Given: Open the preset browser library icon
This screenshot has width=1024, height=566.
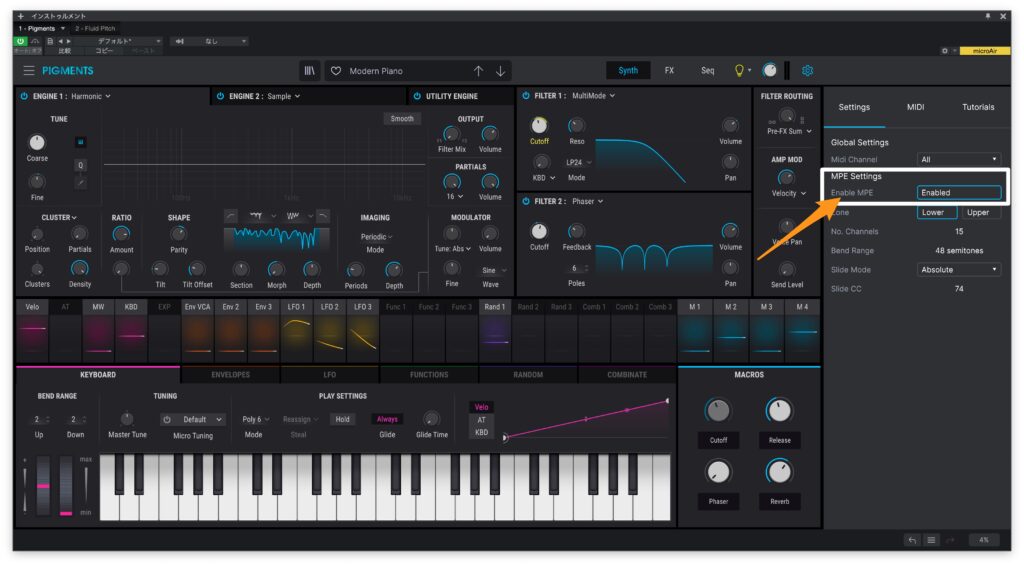Looking at the screenshot, I should pyautogui.click(x=309, y=71).
